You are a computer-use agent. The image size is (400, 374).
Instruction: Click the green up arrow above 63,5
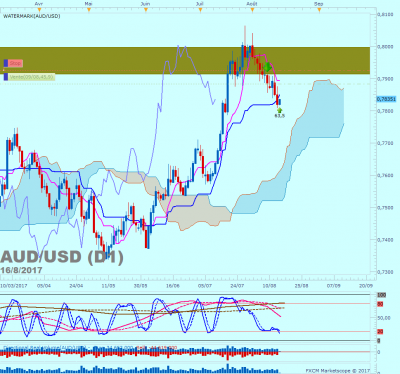coord(279,110)
